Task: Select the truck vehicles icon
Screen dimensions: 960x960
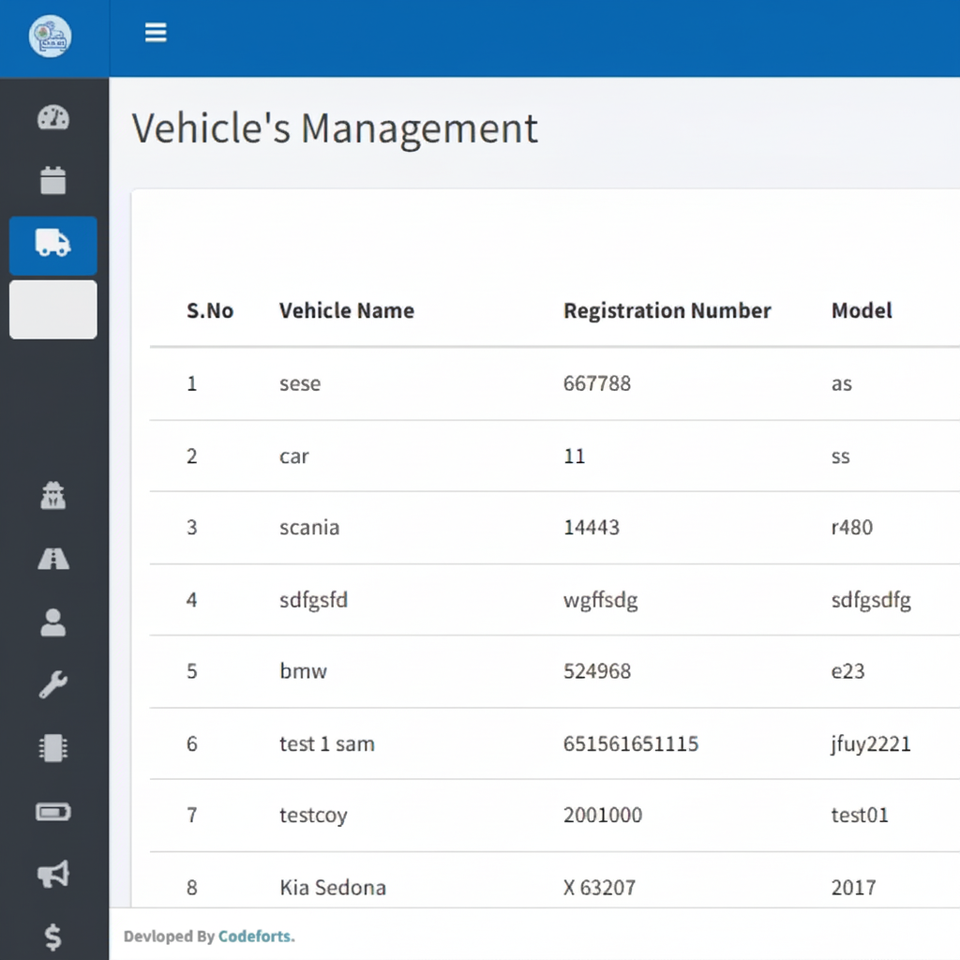Action: click(53, 244)
